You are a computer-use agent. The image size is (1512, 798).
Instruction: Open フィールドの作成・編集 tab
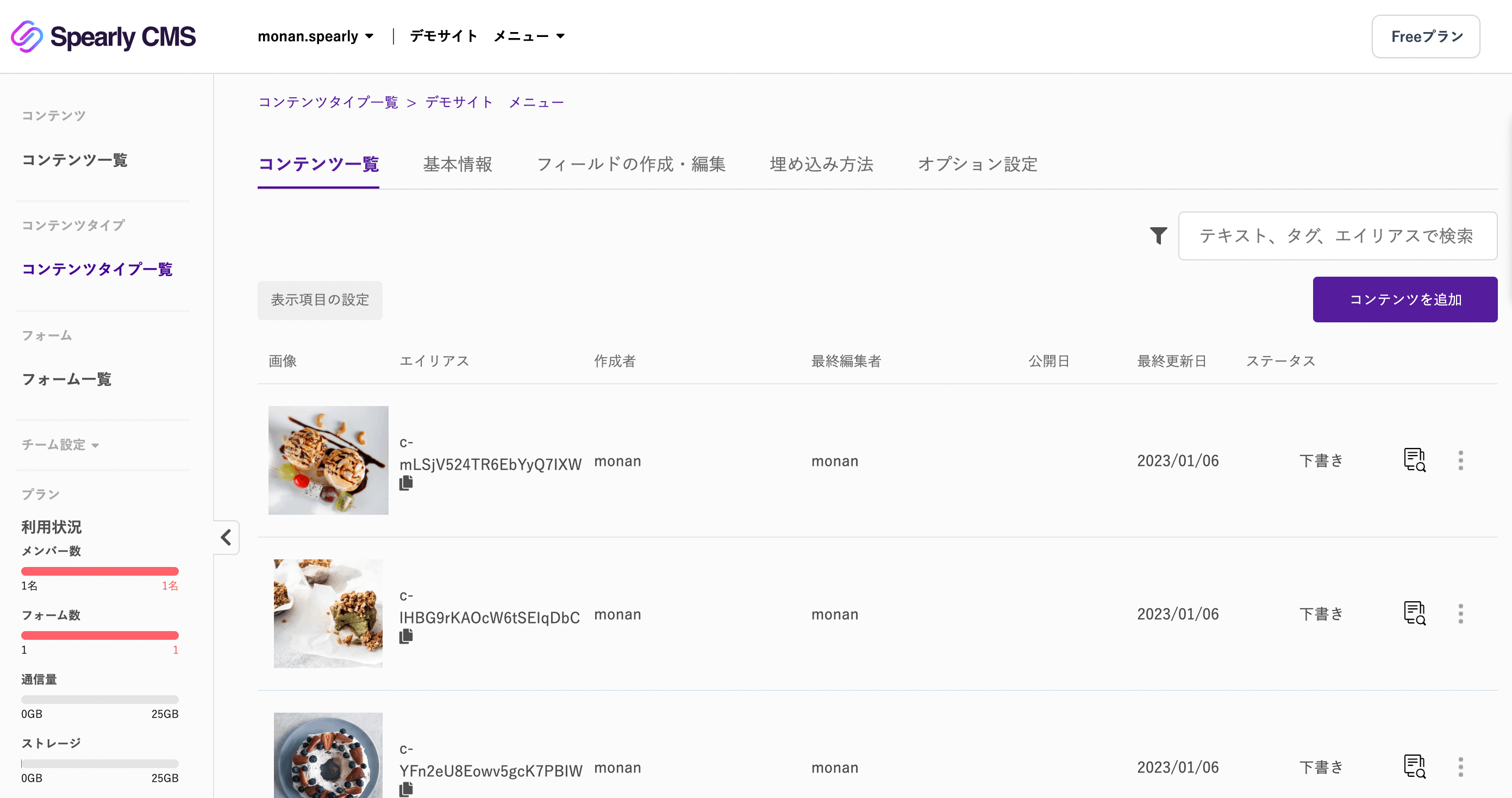click(632, 164)
